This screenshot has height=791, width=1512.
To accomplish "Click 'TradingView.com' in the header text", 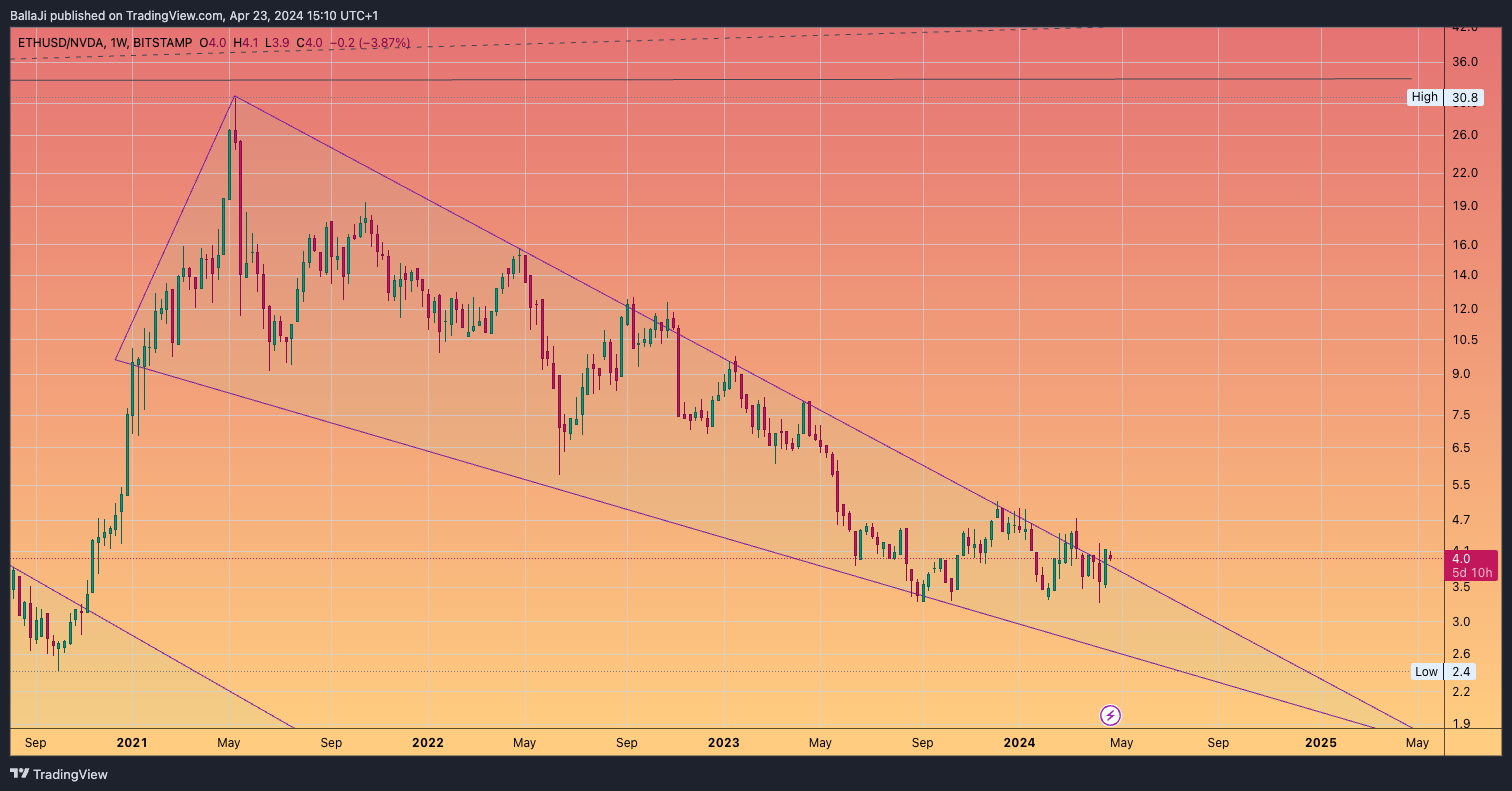I will pyautogui.click(x=175, y=16).
